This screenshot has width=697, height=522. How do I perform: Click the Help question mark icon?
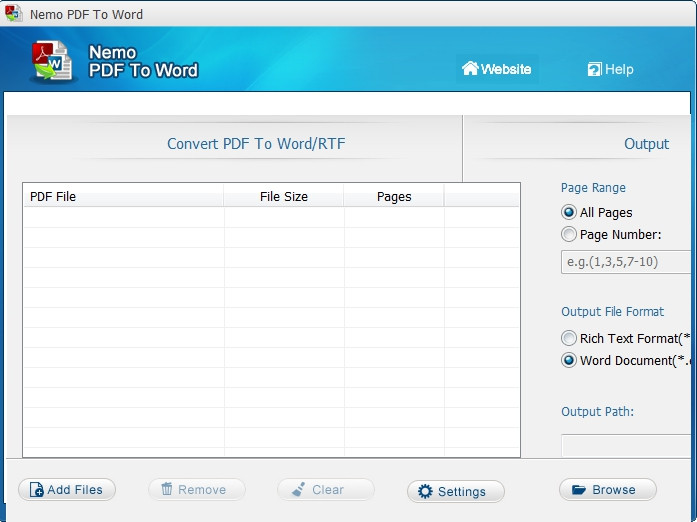tap(594, 69)
